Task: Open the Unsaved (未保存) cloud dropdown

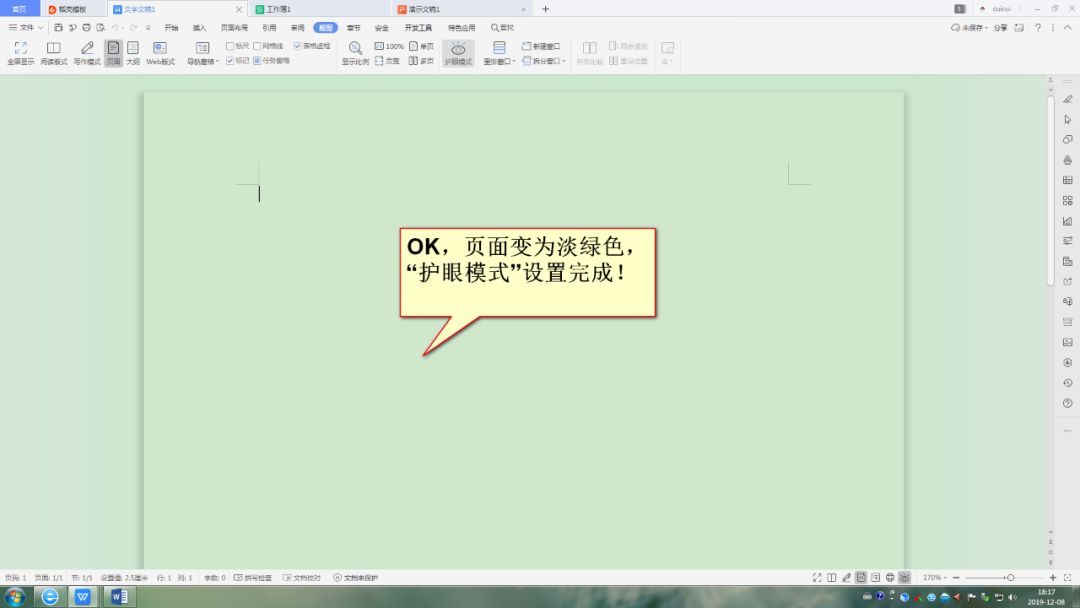Action: click(969, 28)
